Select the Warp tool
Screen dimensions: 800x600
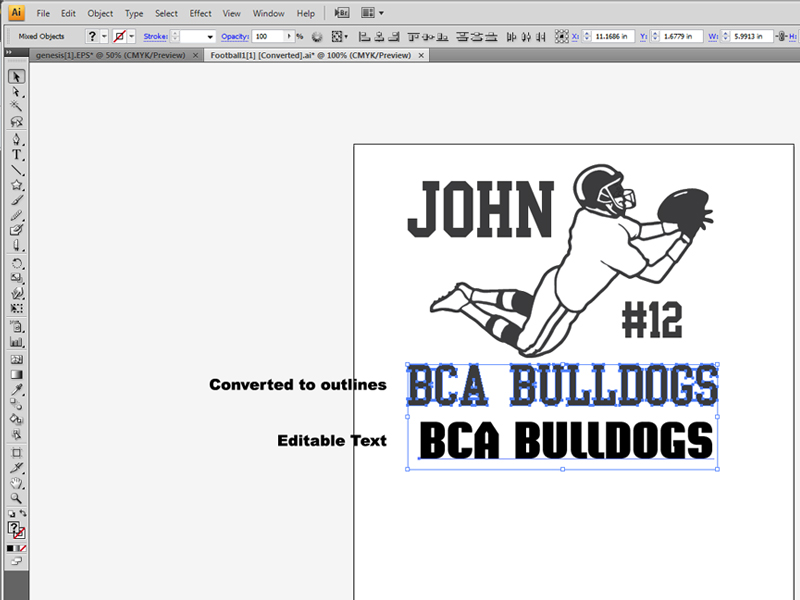coord(16,293)
